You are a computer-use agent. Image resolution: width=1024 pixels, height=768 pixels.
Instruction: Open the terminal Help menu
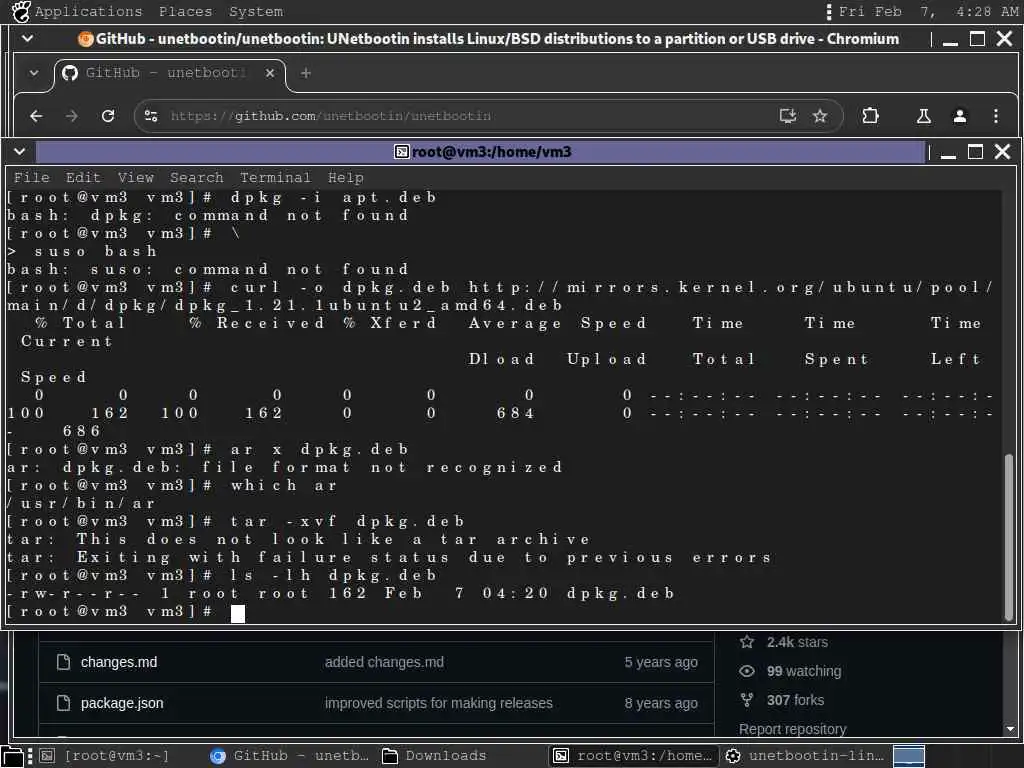click(x=345, y=178)
